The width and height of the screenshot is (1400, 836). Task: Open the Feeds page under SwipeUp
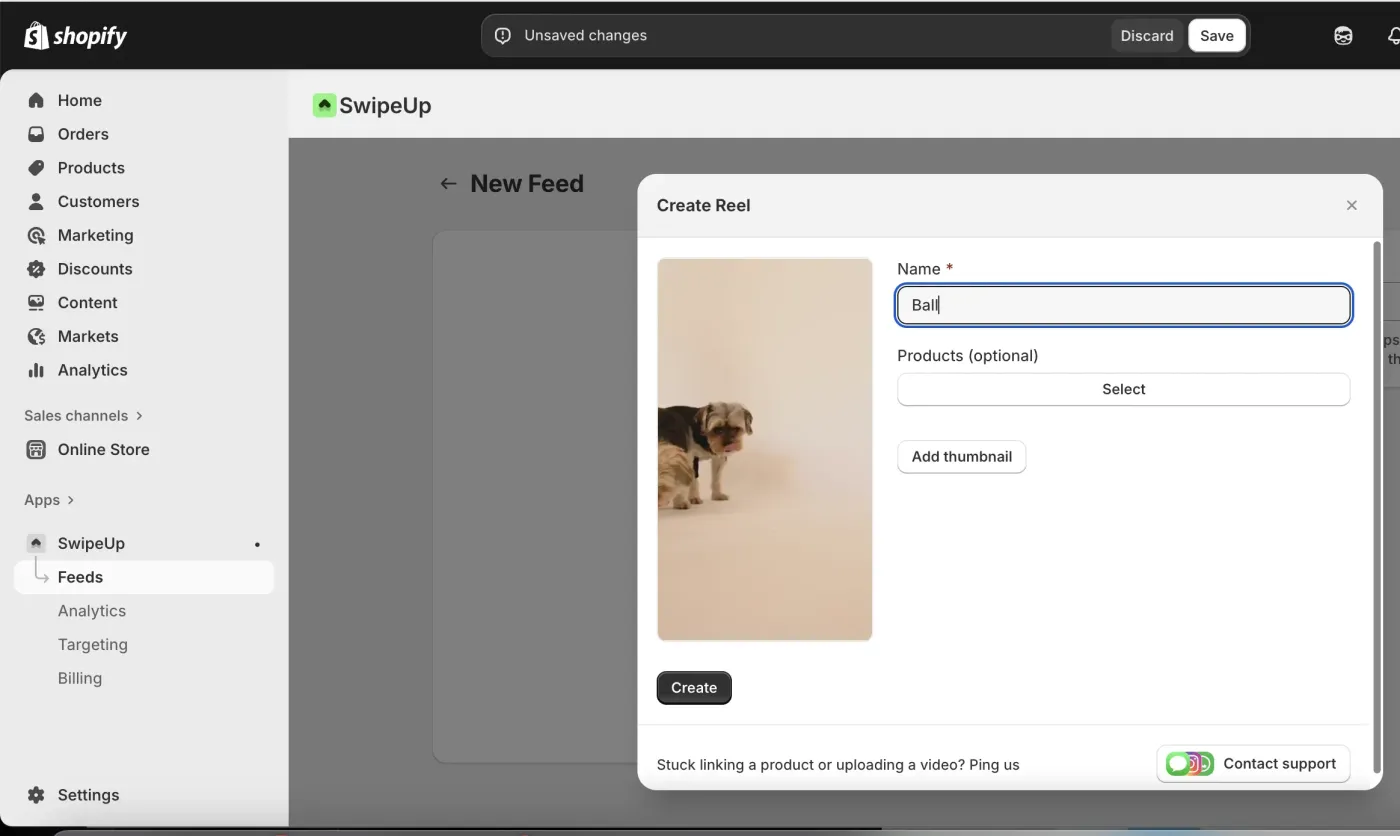coord(81,576)
